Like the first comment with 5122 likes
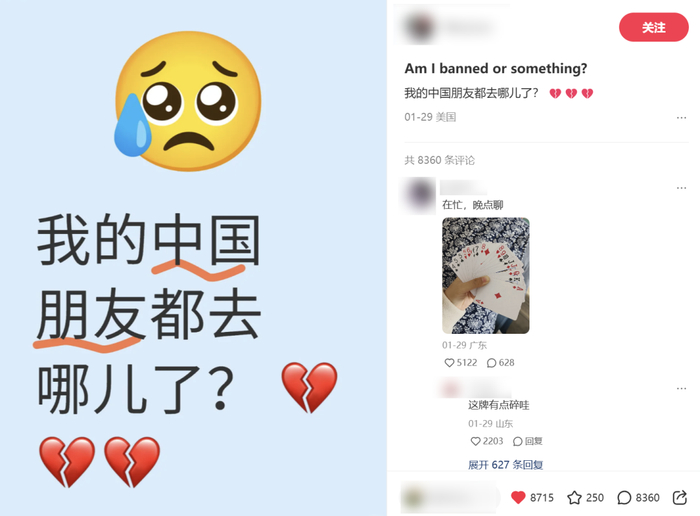 pyautogui.click(x=449, y=362)
